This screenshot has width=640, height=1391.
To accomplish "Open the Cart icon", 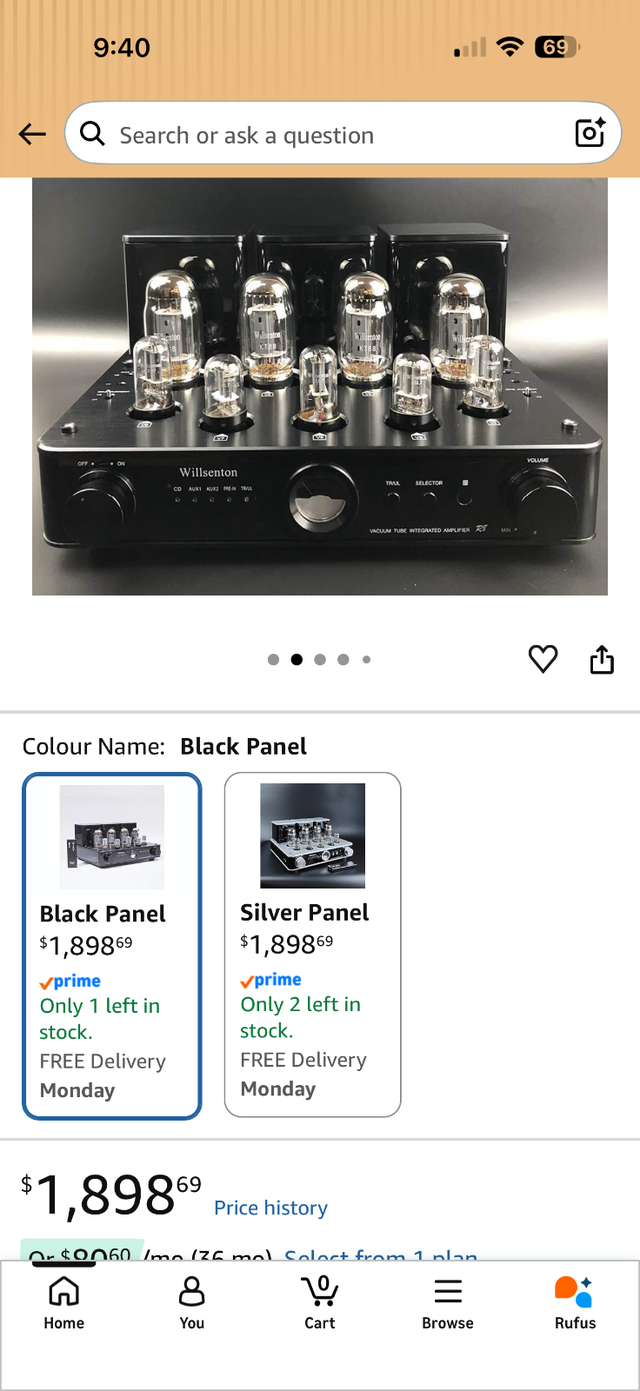I will coord(320,1302).
